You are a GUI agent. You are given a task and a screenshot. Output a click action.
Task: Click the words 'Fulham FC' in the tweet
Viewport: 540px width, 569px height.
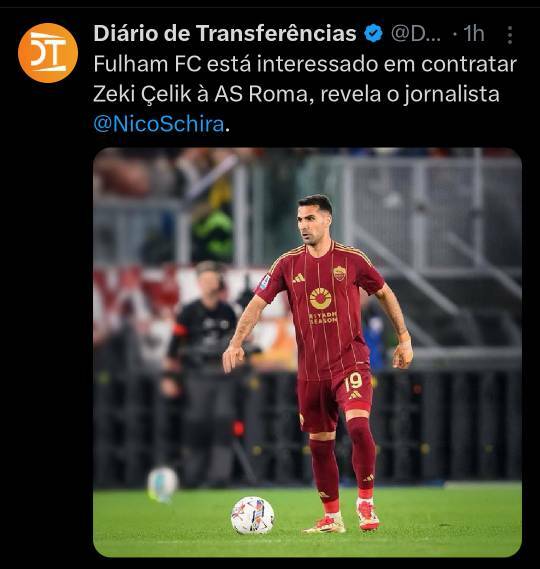click(147, 64)
